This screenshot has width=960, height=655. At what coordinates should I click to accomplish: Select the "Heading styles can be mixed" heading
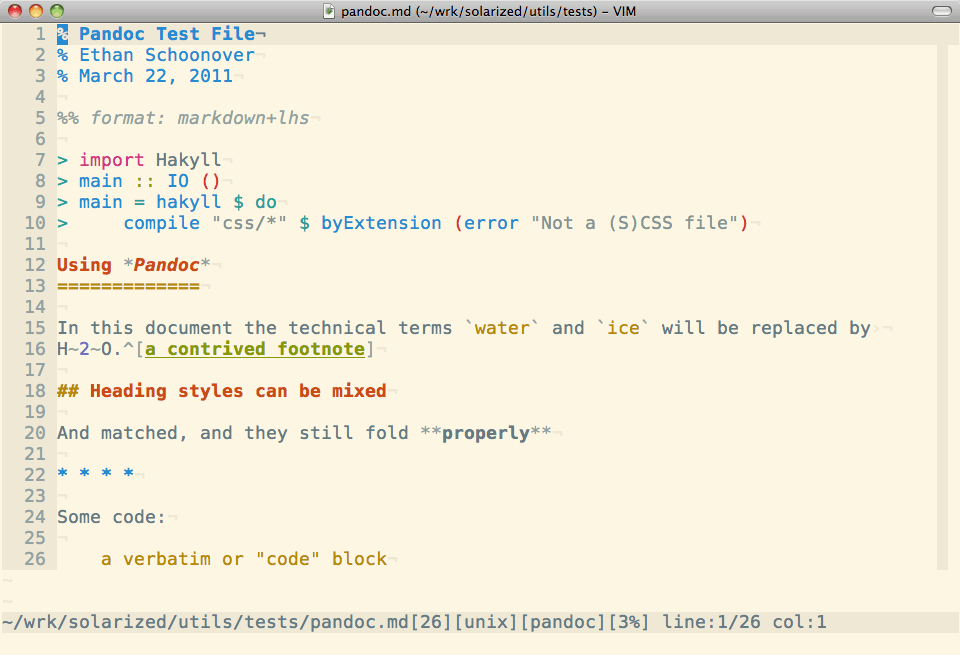[237, 391]
